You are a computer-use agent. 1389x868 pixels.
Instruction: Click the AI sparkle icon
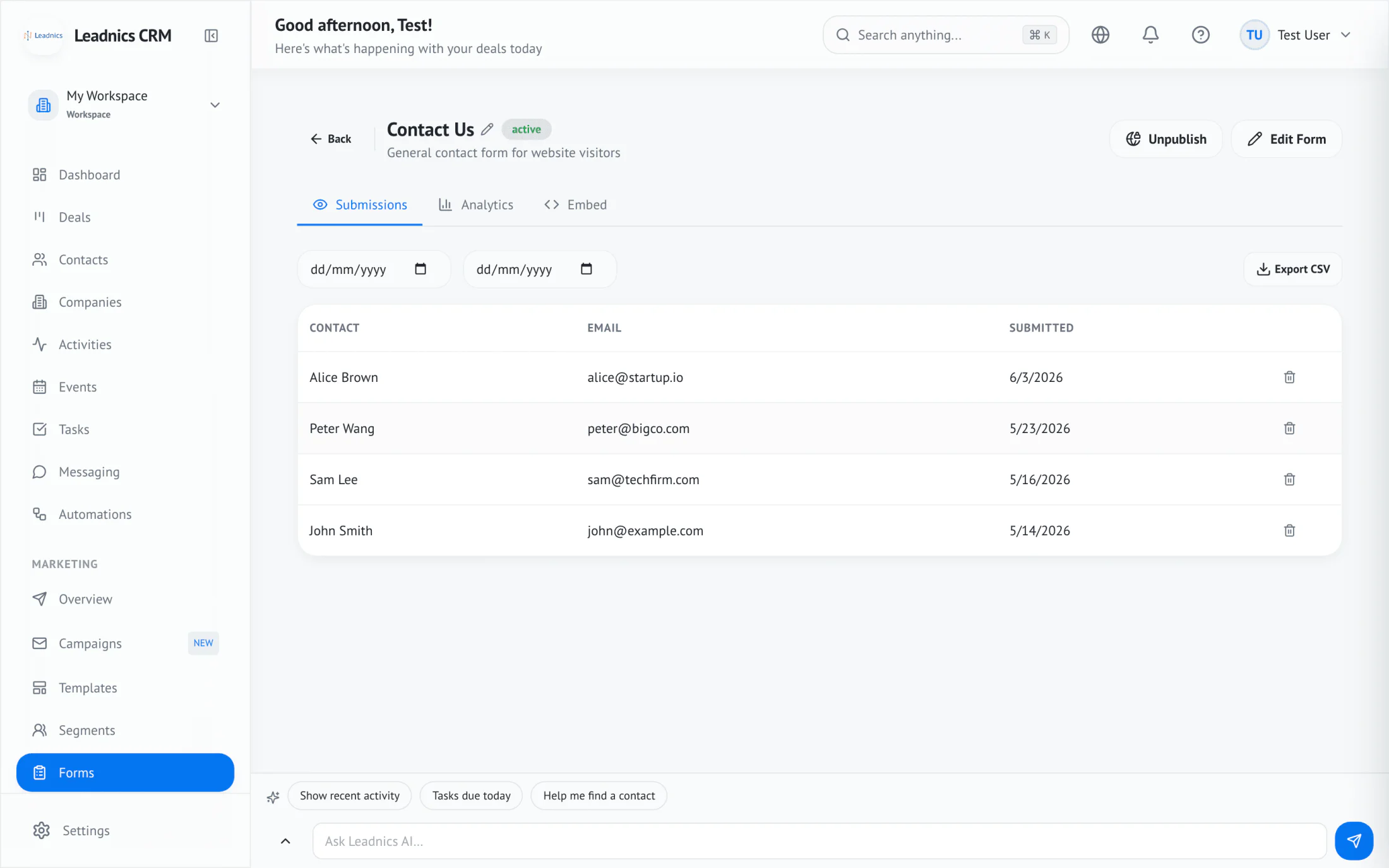pyautogui.click(x=273, y=797)
